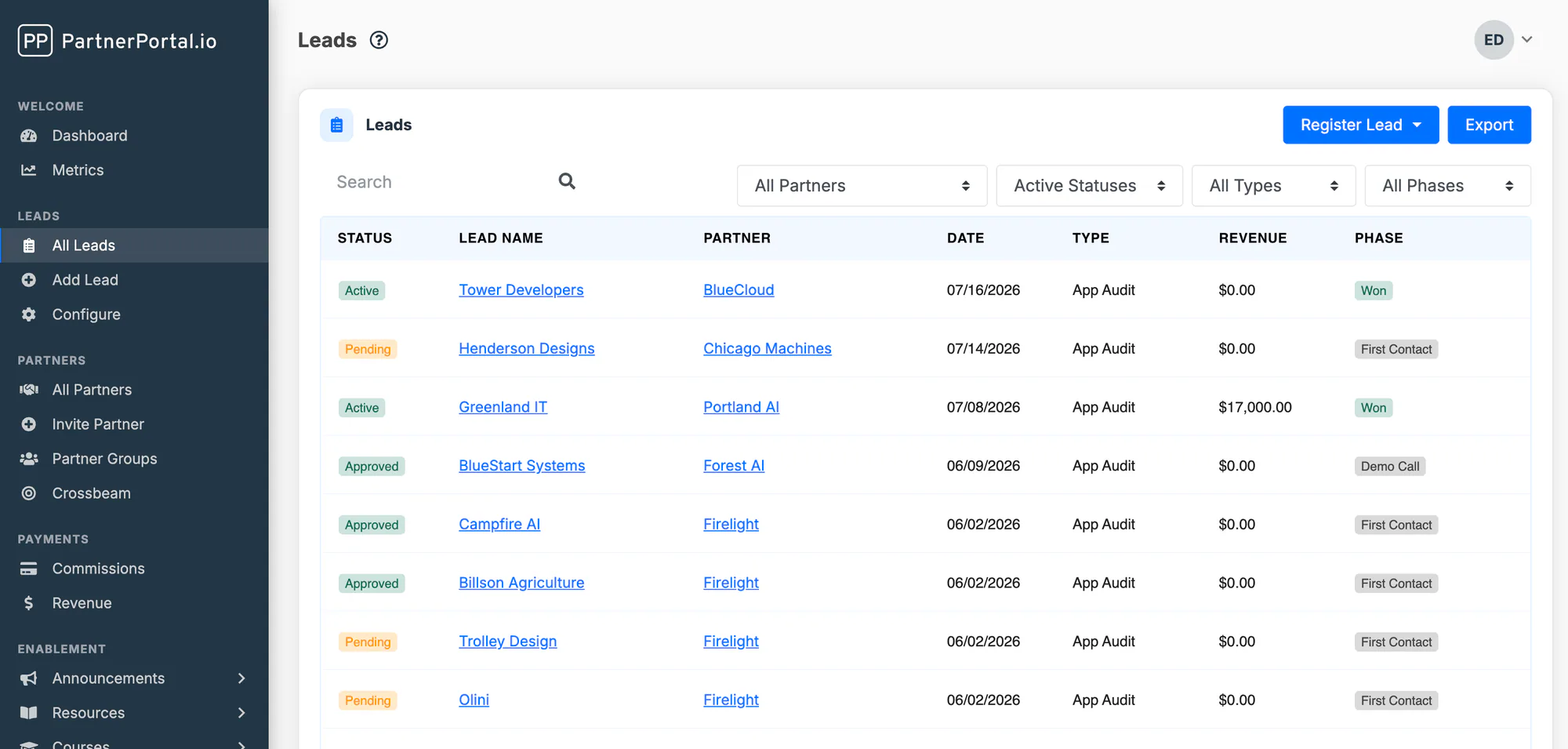Click the Configure gear icon

coord(29,315)
